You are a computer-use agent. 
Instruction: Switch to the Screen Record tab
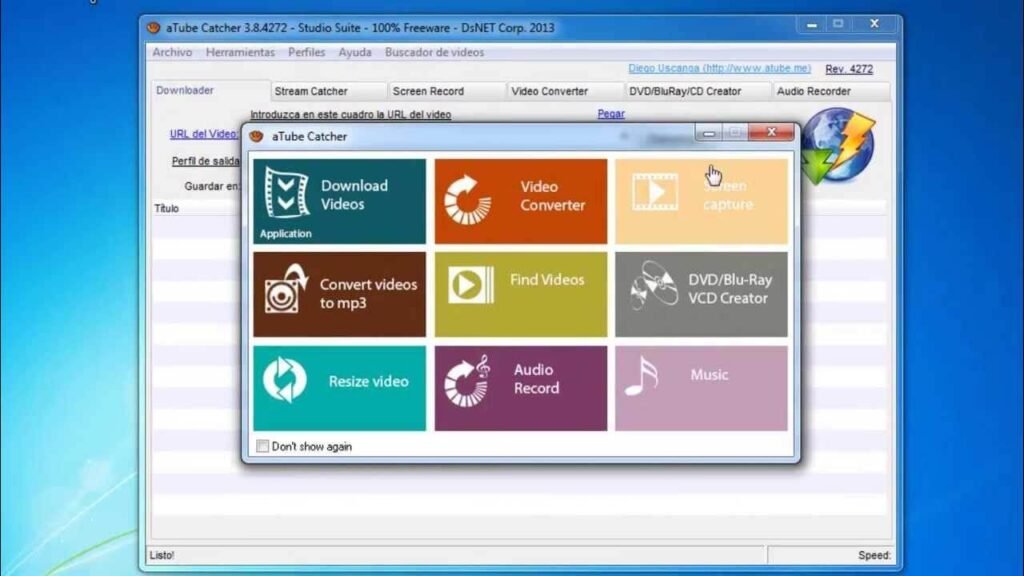[447, 91]
